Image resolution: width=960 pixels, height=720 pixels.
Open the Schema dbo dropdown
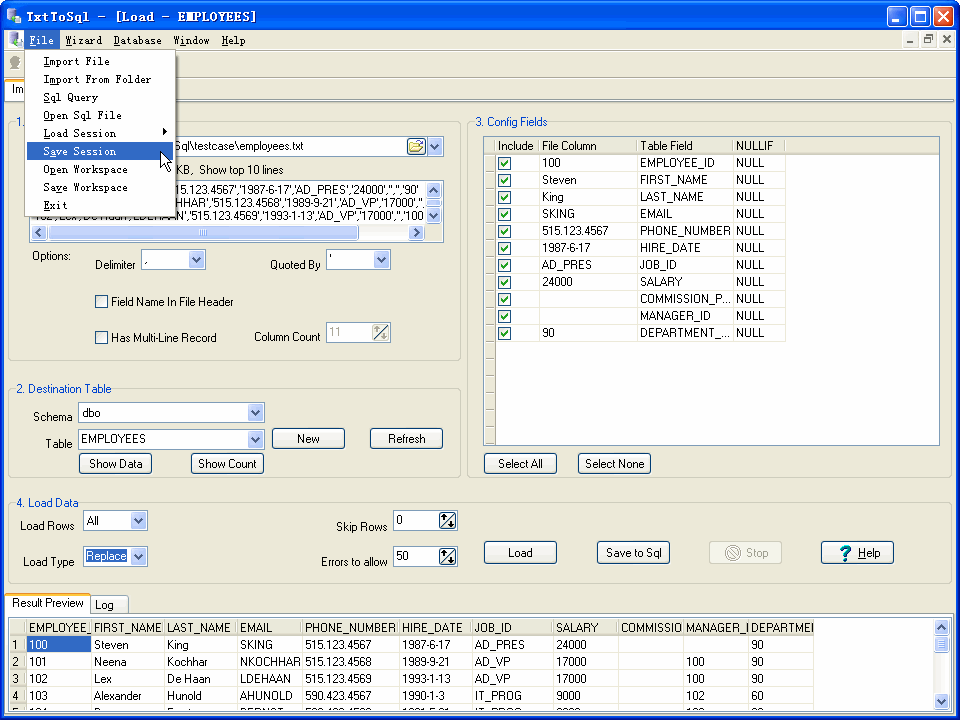255,413
